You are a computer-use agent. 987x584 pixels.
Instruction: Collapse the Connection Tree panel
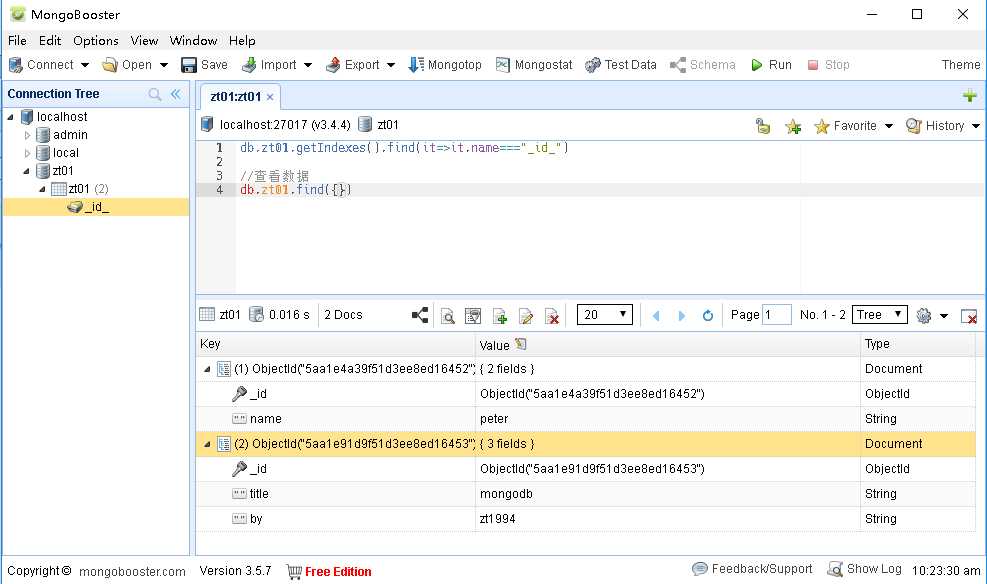pos(176,94)
